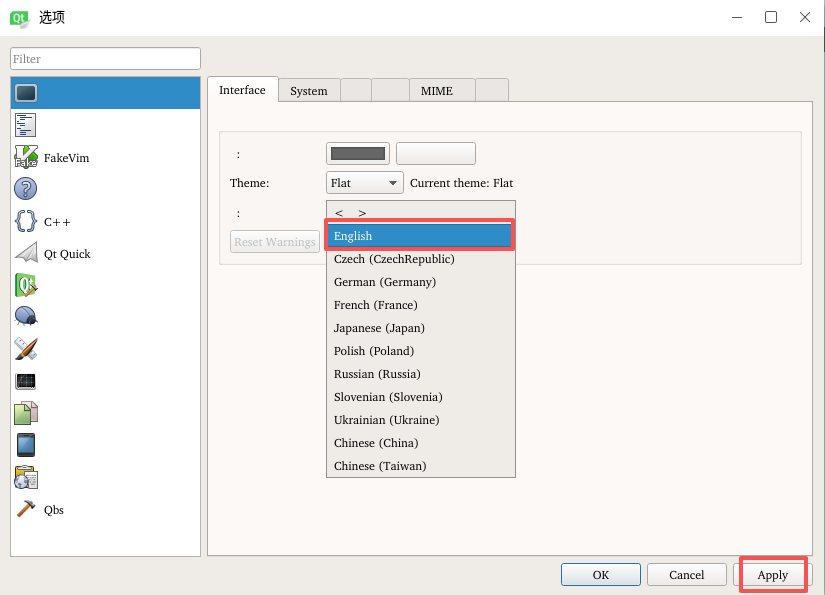Open the Help category question-mark icon

pyautogui.click(x=25, y=189)
